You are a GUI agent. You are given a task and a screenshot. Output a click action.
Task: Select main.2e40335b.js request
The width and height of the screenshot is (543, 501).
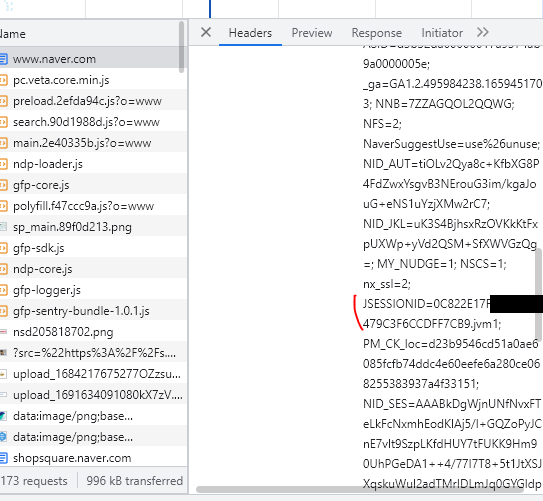[x=94, y=143]
